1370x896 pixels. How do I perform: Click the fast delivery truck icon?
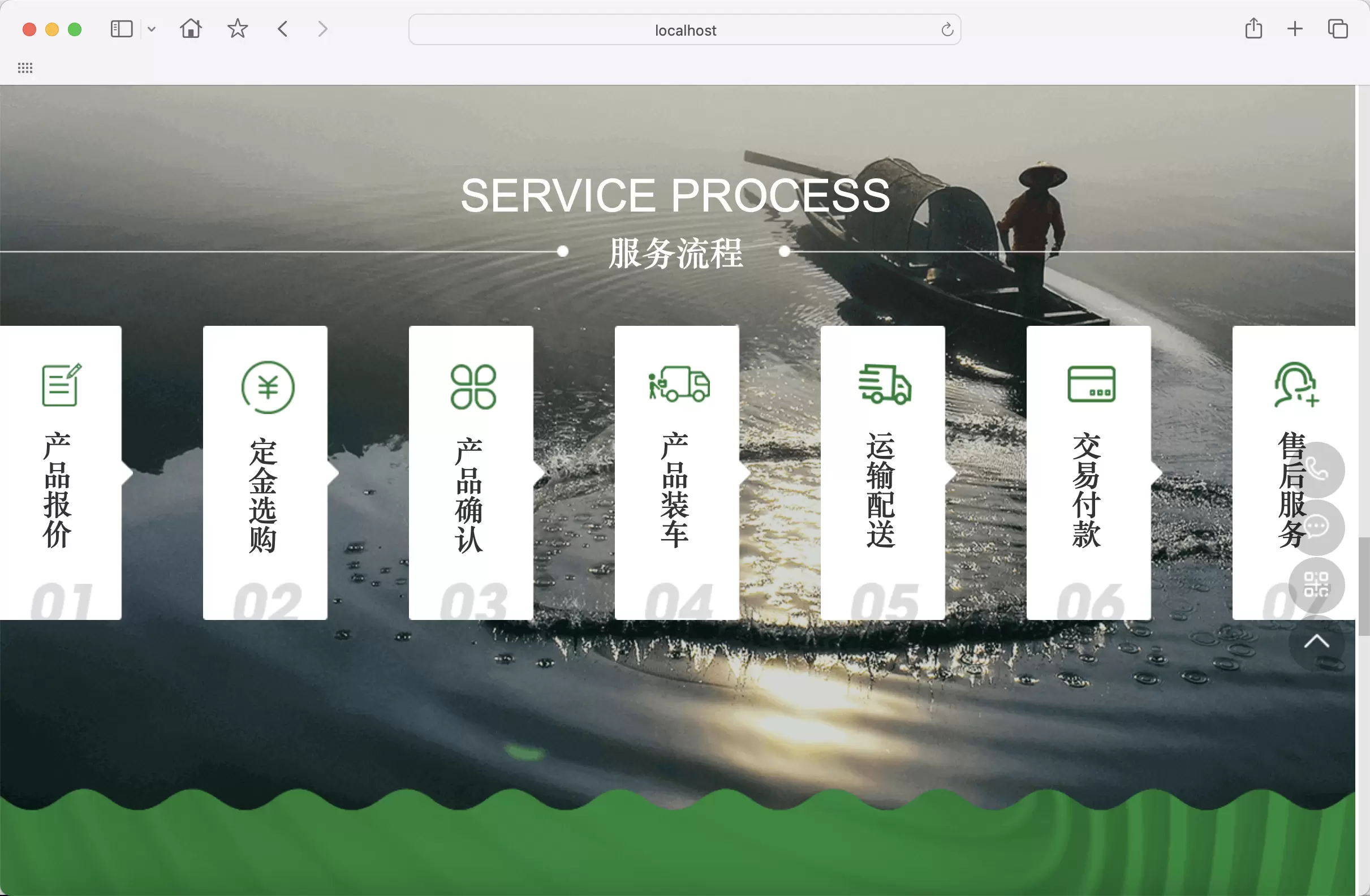pyautogui.click(x=885, y=384)
